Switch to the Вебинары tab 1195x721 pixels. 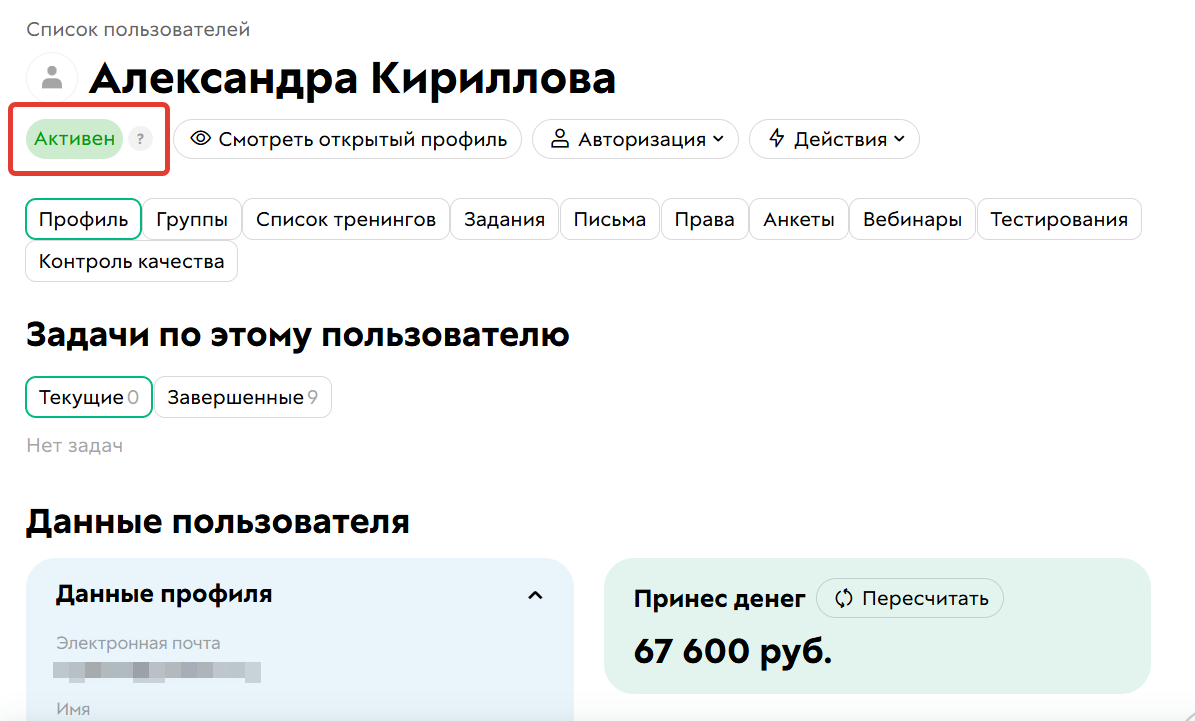tap(912, 219)
